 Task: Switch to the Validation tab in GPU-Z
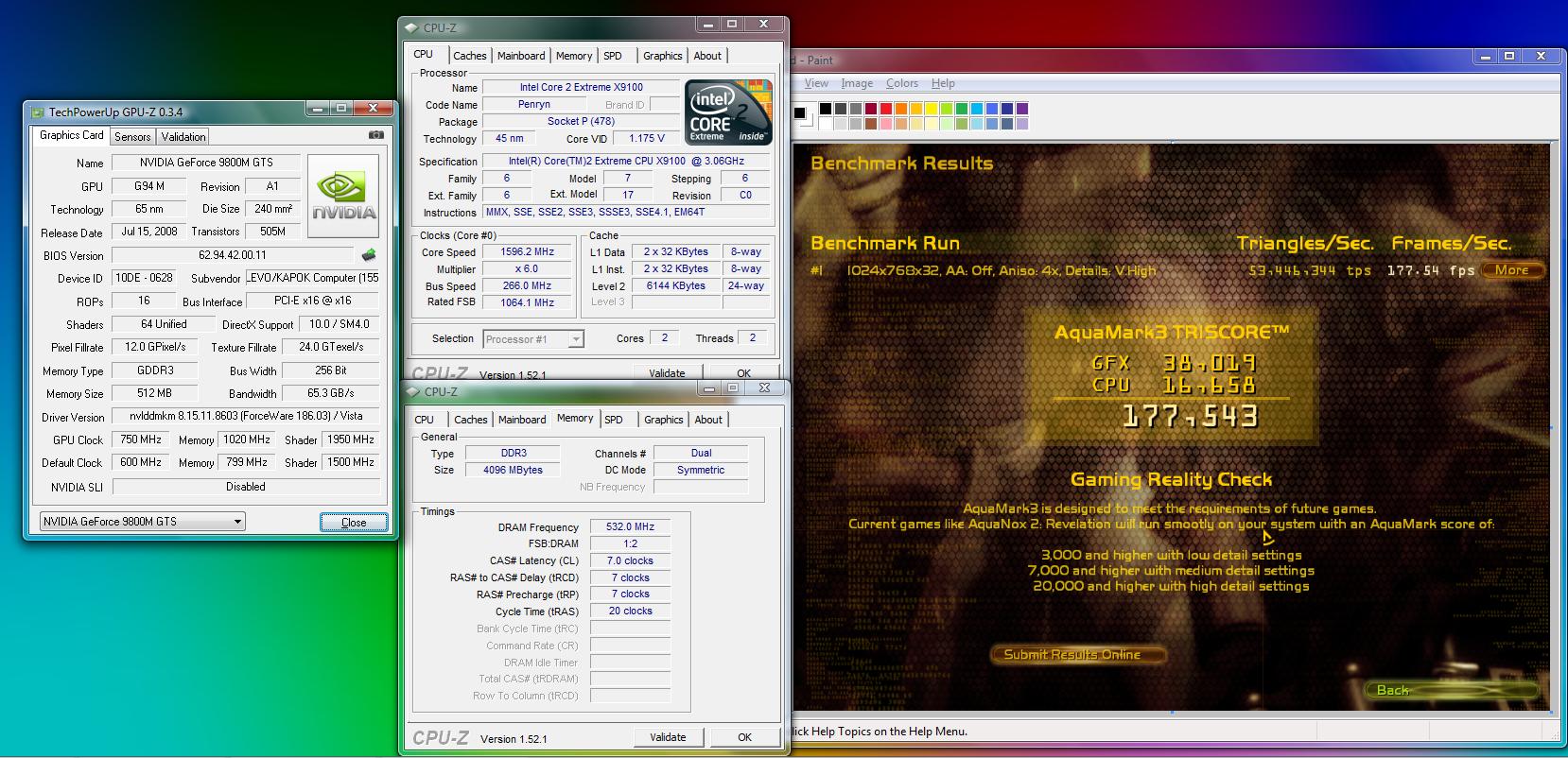coord(183,137)
